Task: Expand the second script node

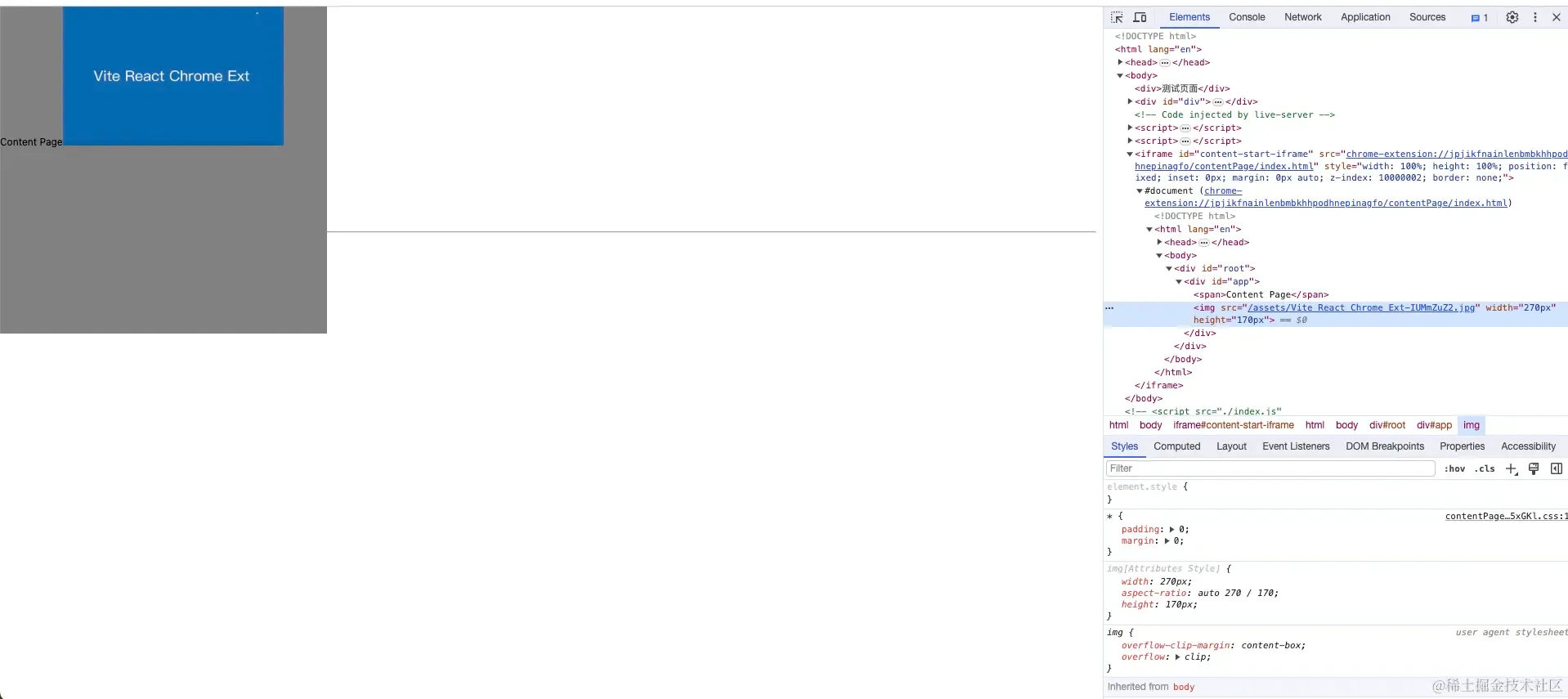Action: [x=1130, y=141]
